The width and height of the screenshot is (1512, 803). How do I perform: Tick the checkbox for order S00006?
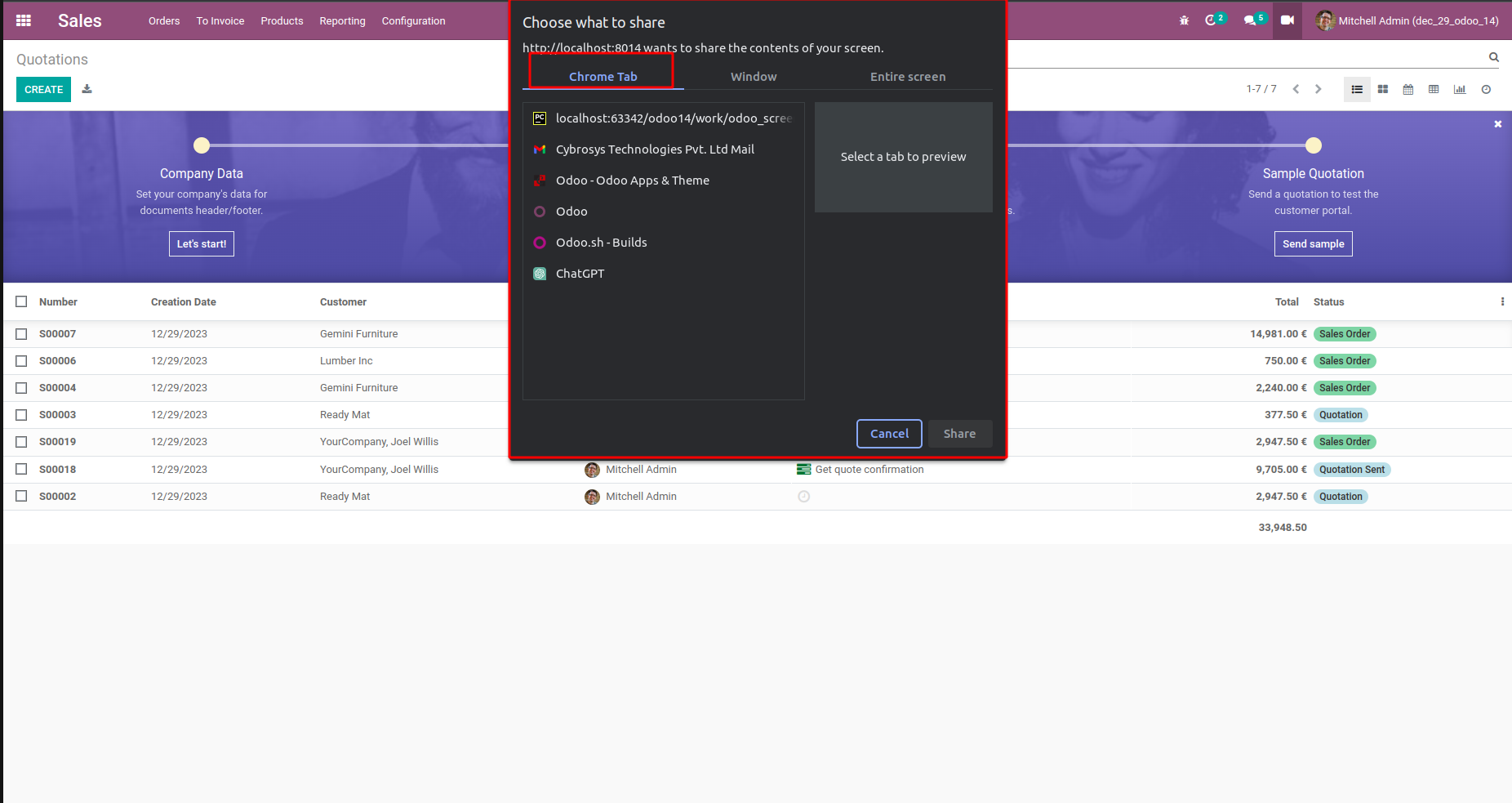pos(21,361)
